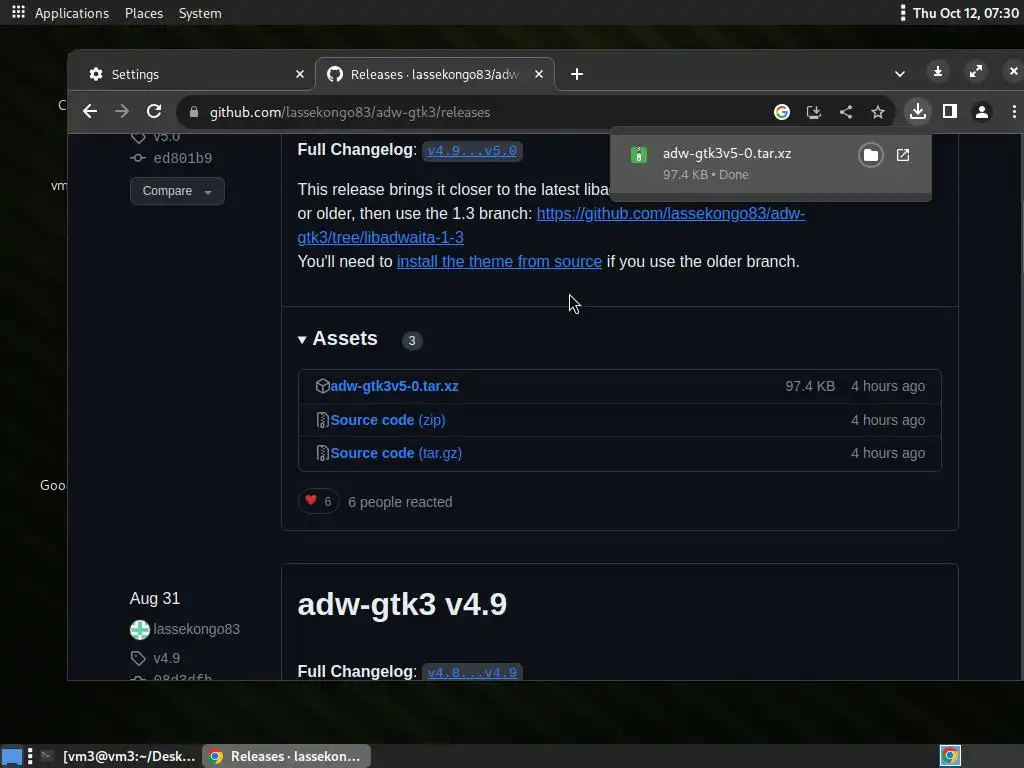
Task: Reload the GitHub releases page
Action: [154, 112]
